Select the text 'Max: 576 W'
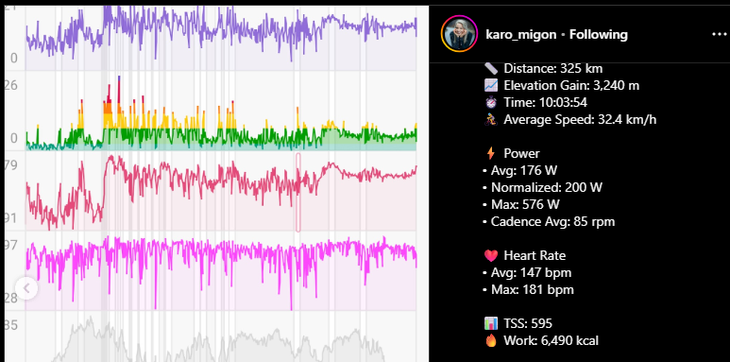730x362 pixels. tap(525, 204)
